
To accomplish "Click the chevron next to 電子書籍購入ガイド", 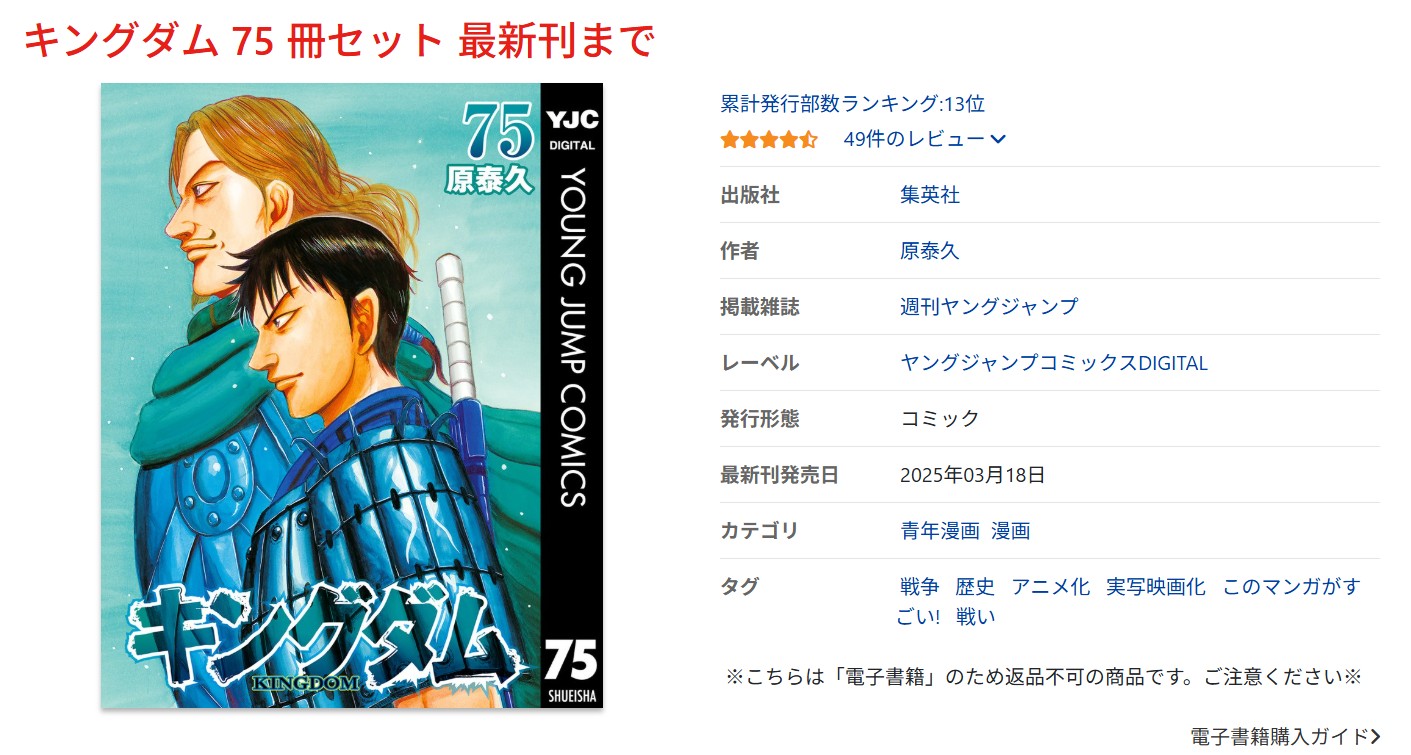I will 1376,737.
